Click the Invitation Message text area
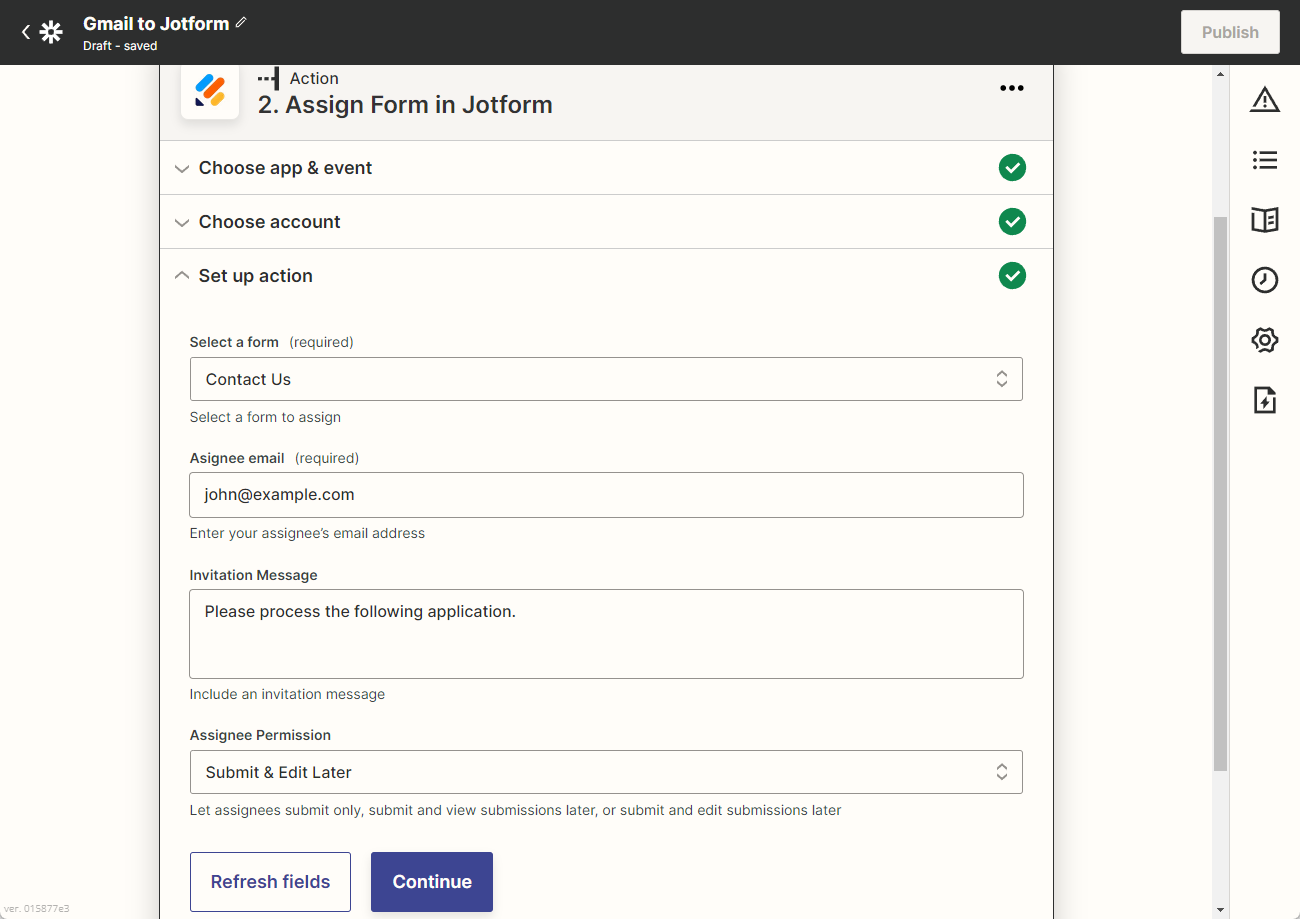Screen dimensions: 1300x919 tap(606, 634)
